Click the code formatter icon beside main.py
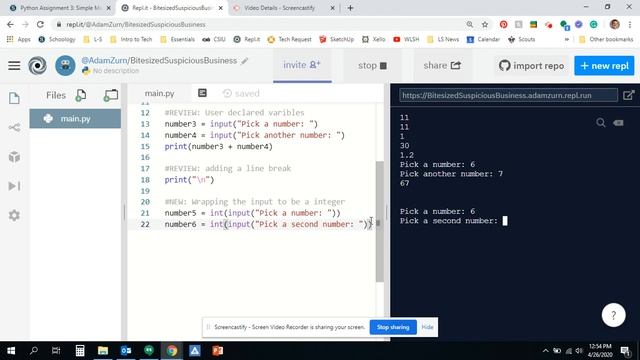 202,93
